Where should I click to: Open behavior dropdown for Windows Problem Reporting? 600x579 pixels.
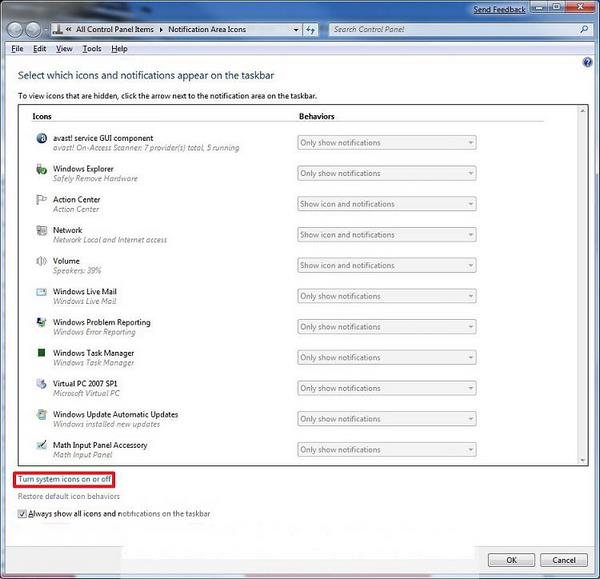tap(386, 326)
